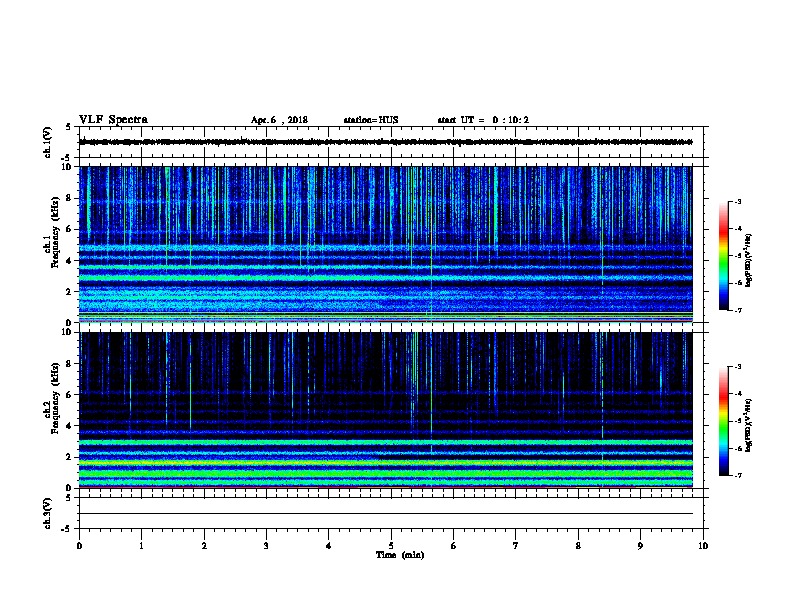Viewport: 792px width, 612px height.
Task: Click time axis tick label "2"
Action: coord(204,546)
